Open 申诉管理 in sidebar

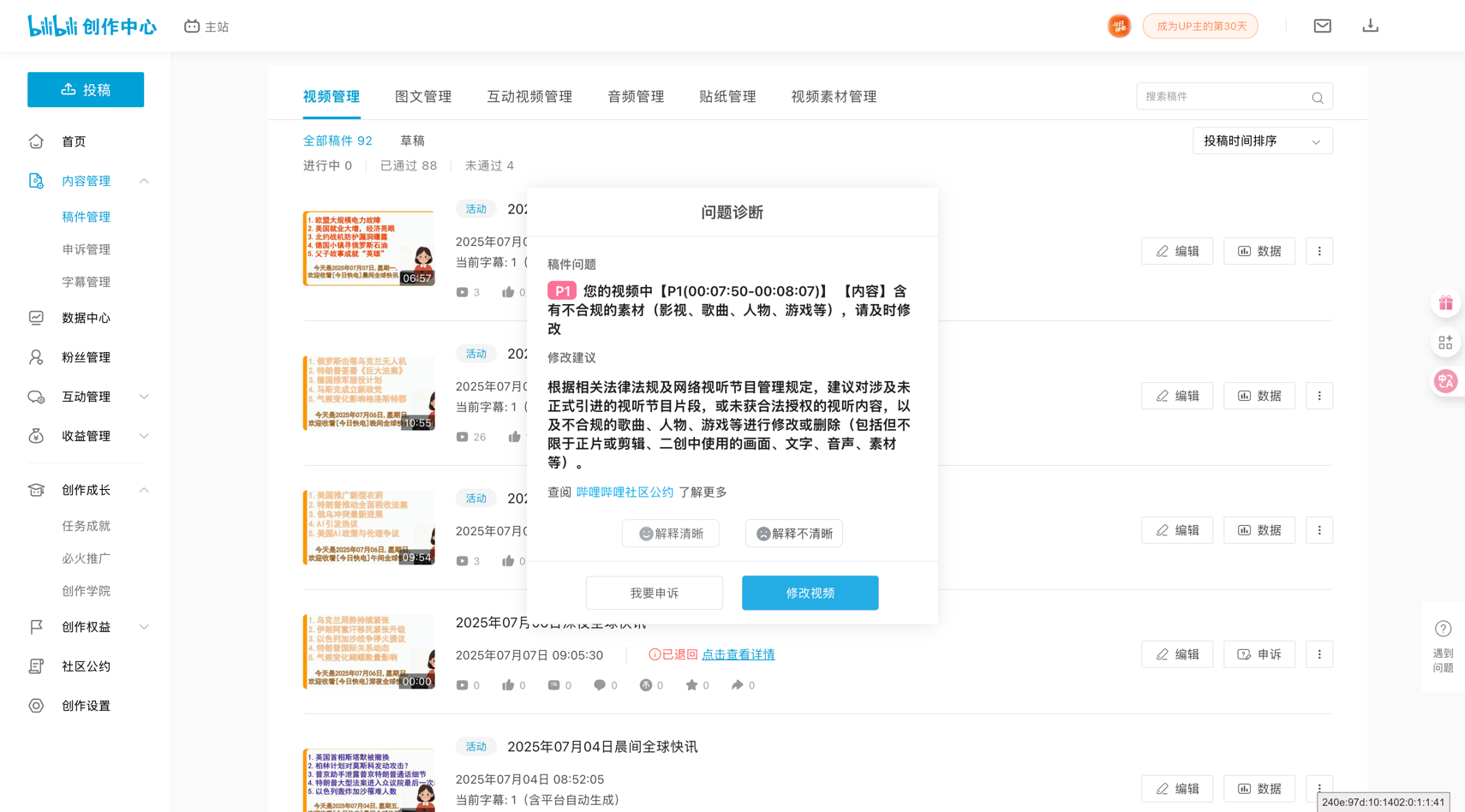pos(86,249)
